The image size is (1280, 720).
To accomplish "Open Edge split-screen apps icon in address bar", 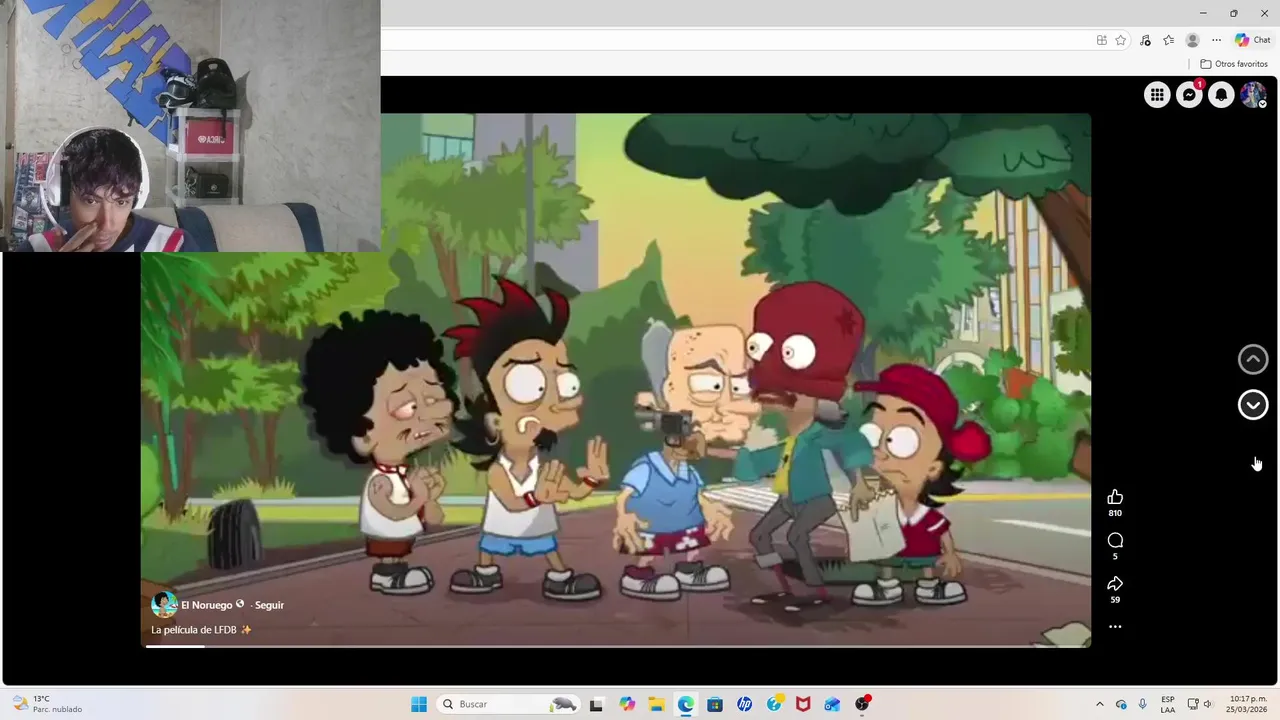I will 1101,40.
